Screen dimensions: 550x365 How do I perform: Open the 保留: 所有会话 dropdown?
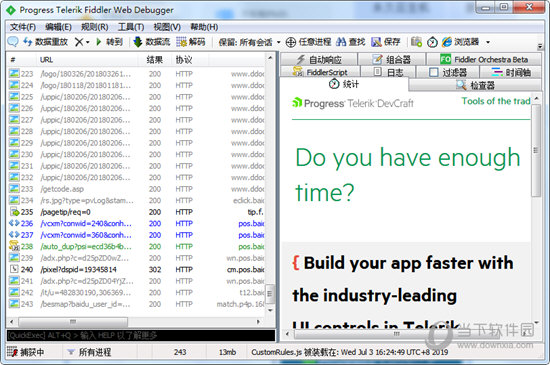tap(249, 42)
